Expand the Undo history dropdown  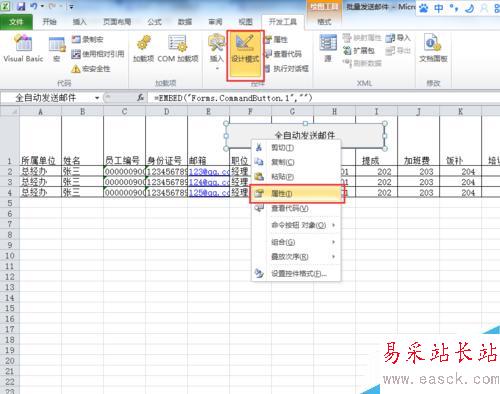pyautogui.click(x=42, y=6)
